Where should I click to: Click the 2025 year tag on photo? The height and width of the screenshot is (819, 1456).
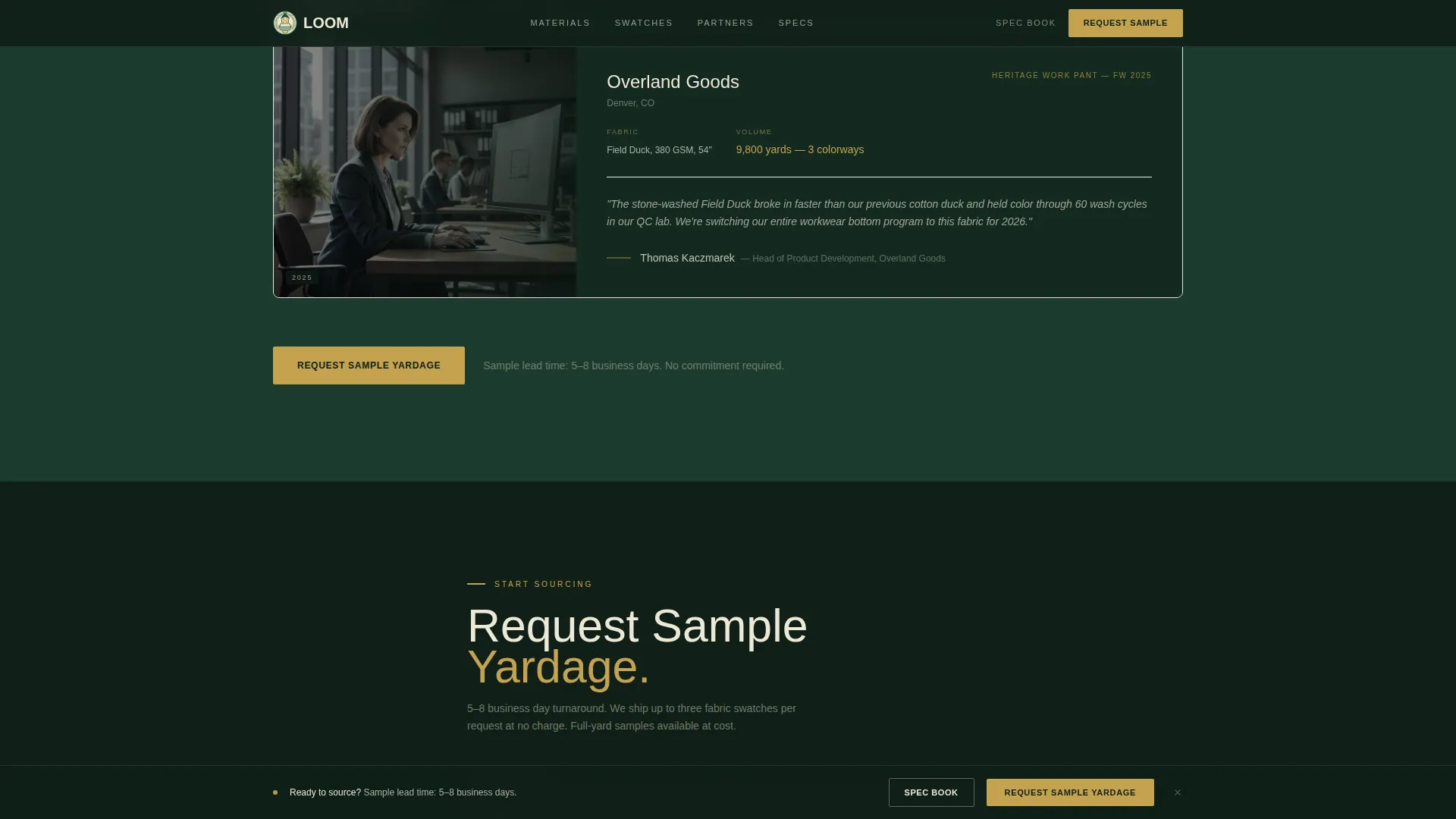pyautogui.click(x=302, y=278)
